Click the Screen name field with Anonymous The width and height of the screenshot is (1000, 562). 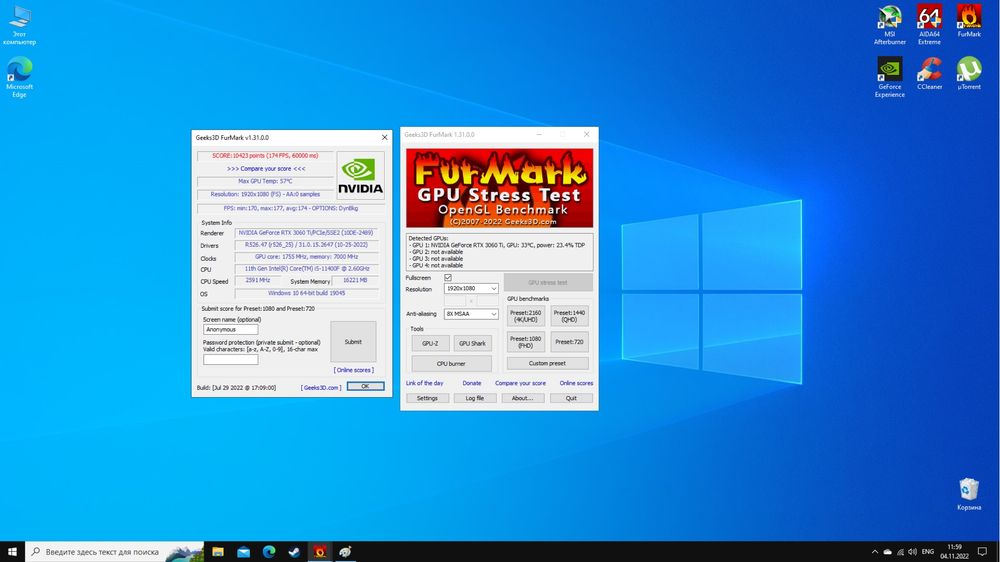pyautogui.click(x=231, y=329)
